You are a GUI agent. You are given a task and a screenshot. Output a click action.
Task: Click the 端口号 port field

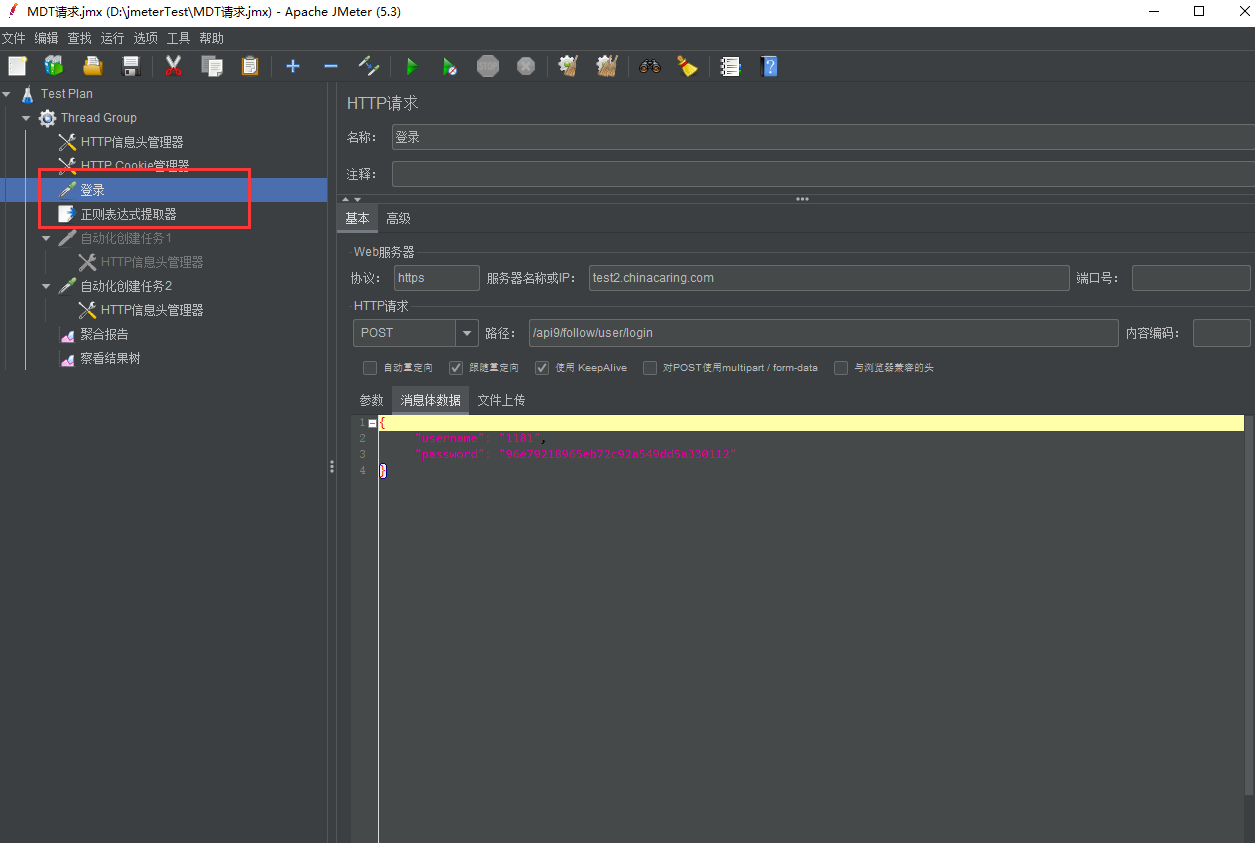[x=1191, y=278]
